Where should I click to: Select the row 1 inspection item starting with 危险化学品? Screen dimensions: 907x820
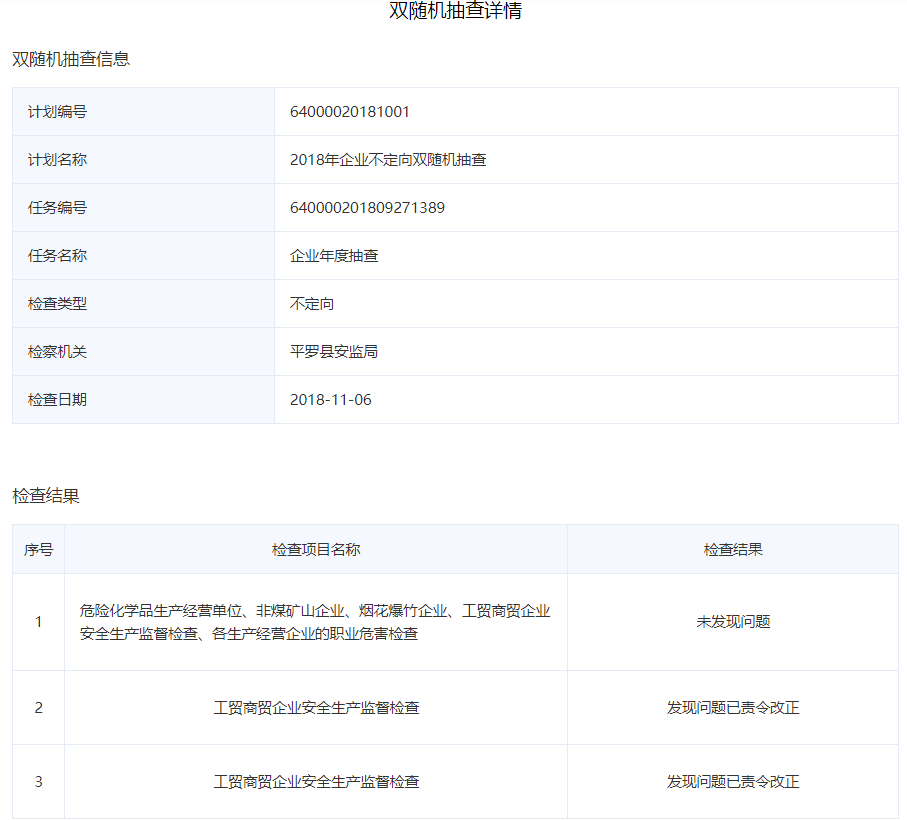316,622
